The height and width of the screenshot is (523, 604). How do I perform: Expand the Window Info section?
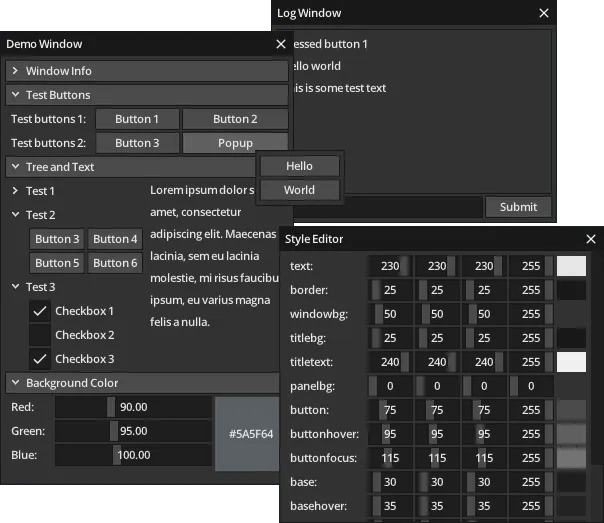click(147, 71)
